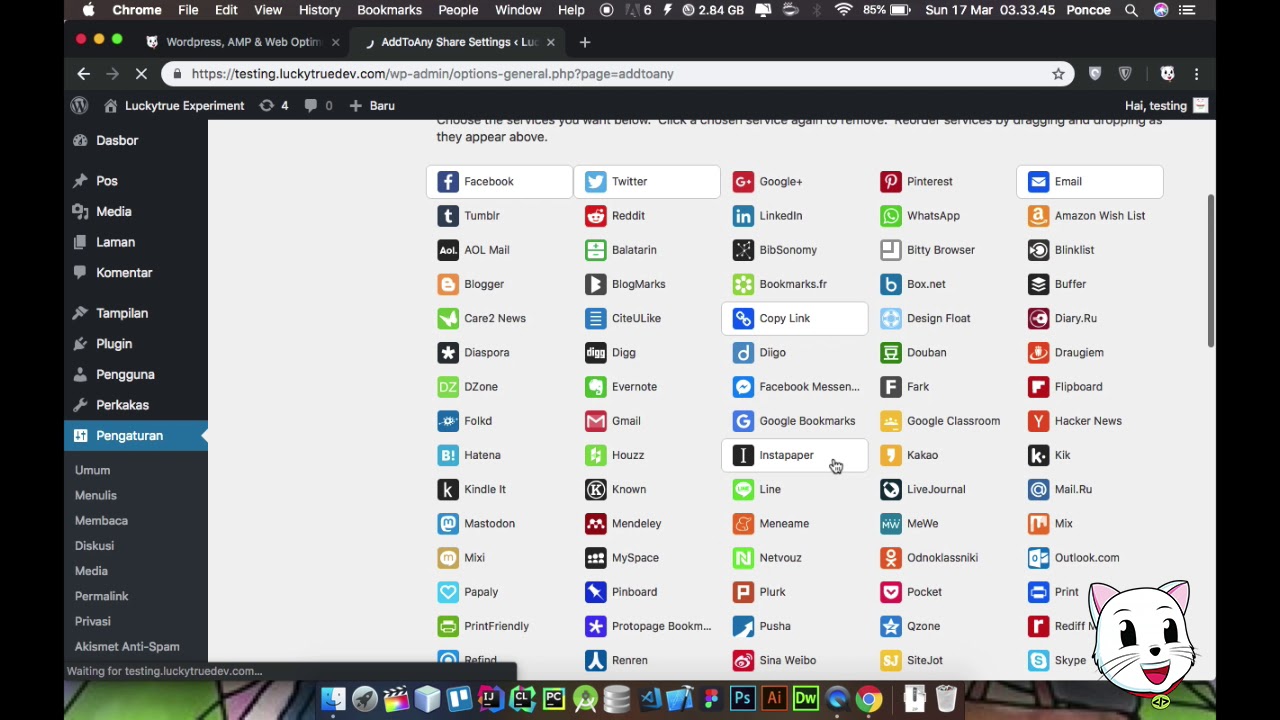Open Menulis settings submenu
The image size is (1280, 720).
click(x=95, y=495)
